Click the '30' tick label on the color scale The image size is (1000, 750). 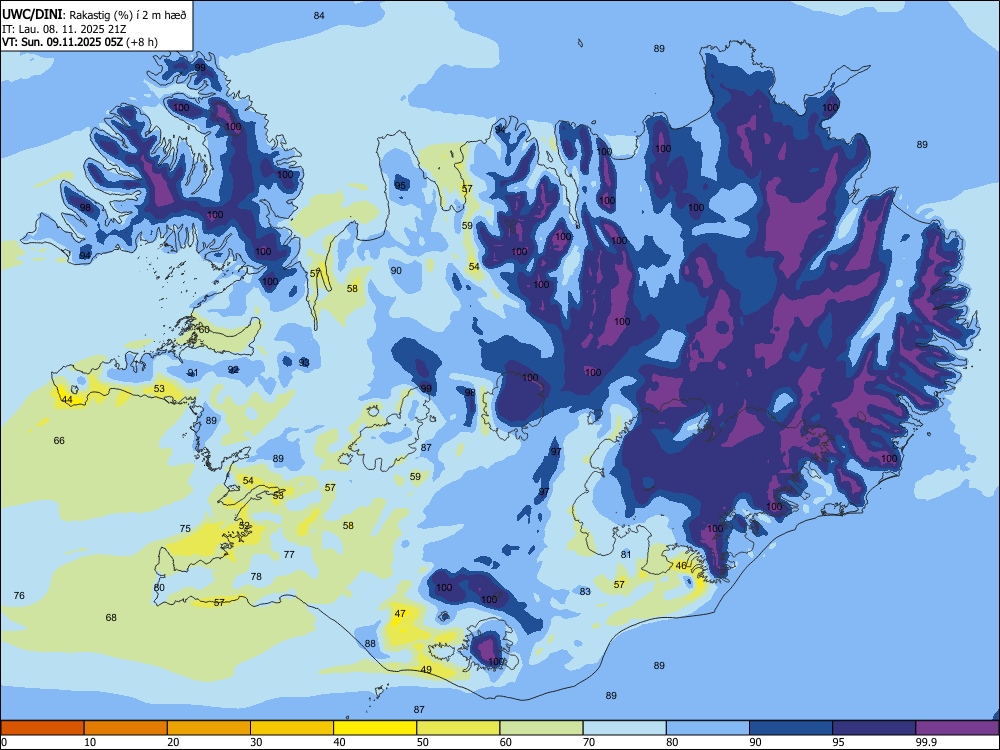click(x=256, y=742)
